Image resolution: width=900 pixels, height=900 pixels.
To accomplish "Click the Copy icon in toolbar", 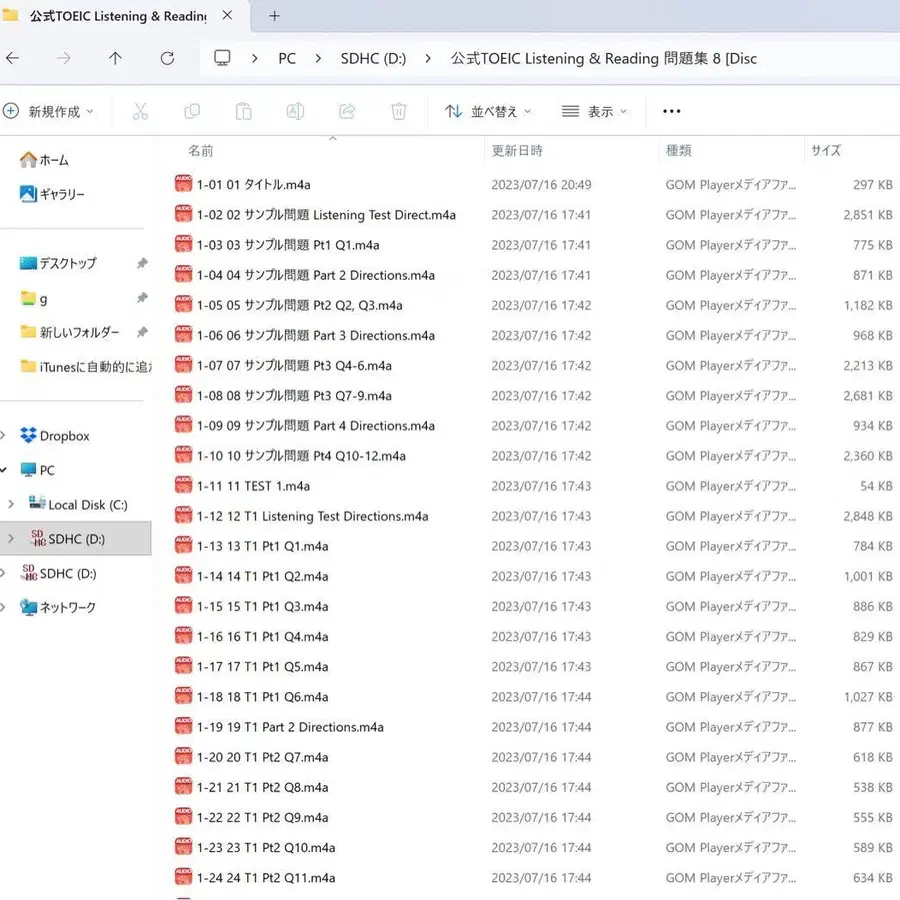I will [192, 112].
